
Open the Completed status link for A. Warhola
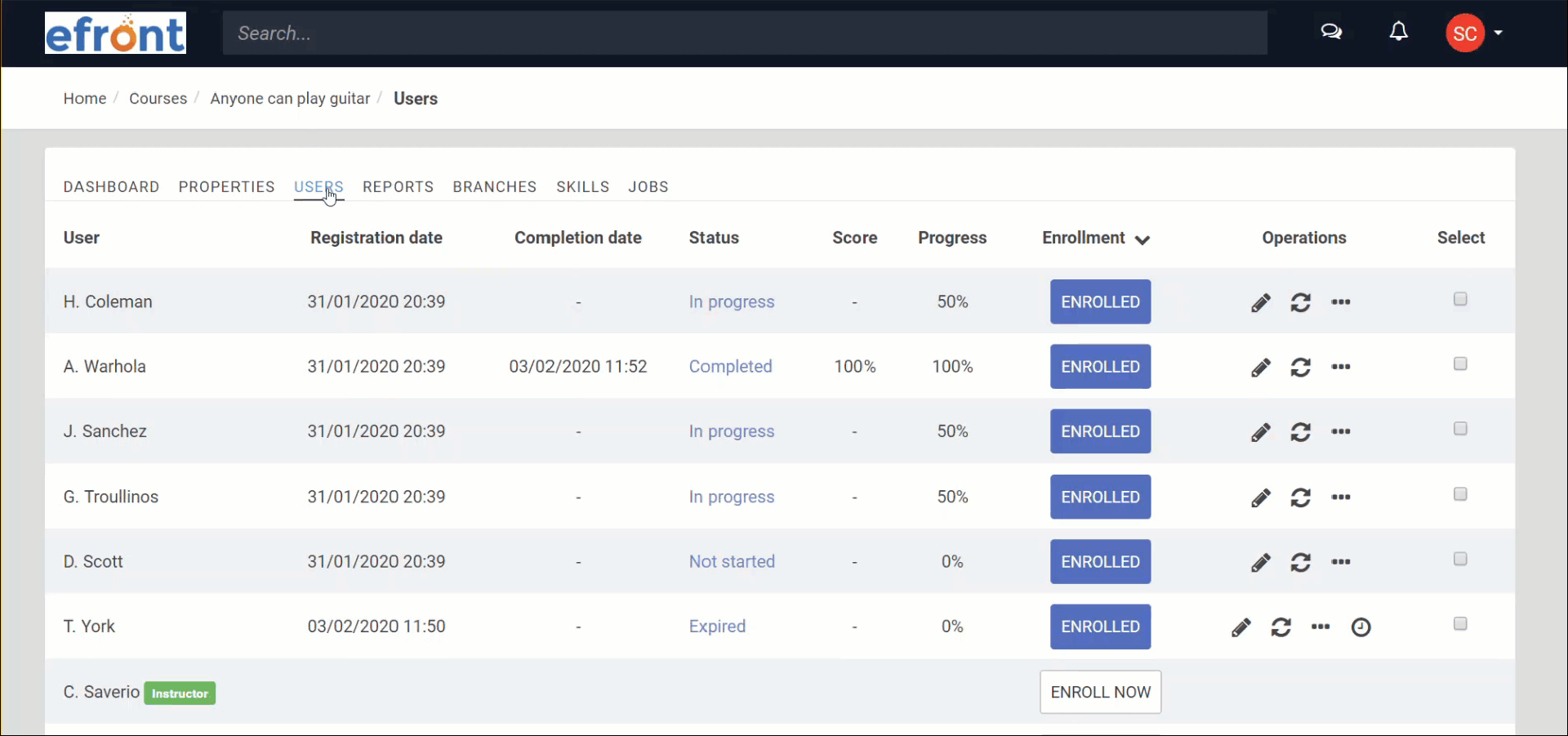click(x=730, y=367)
